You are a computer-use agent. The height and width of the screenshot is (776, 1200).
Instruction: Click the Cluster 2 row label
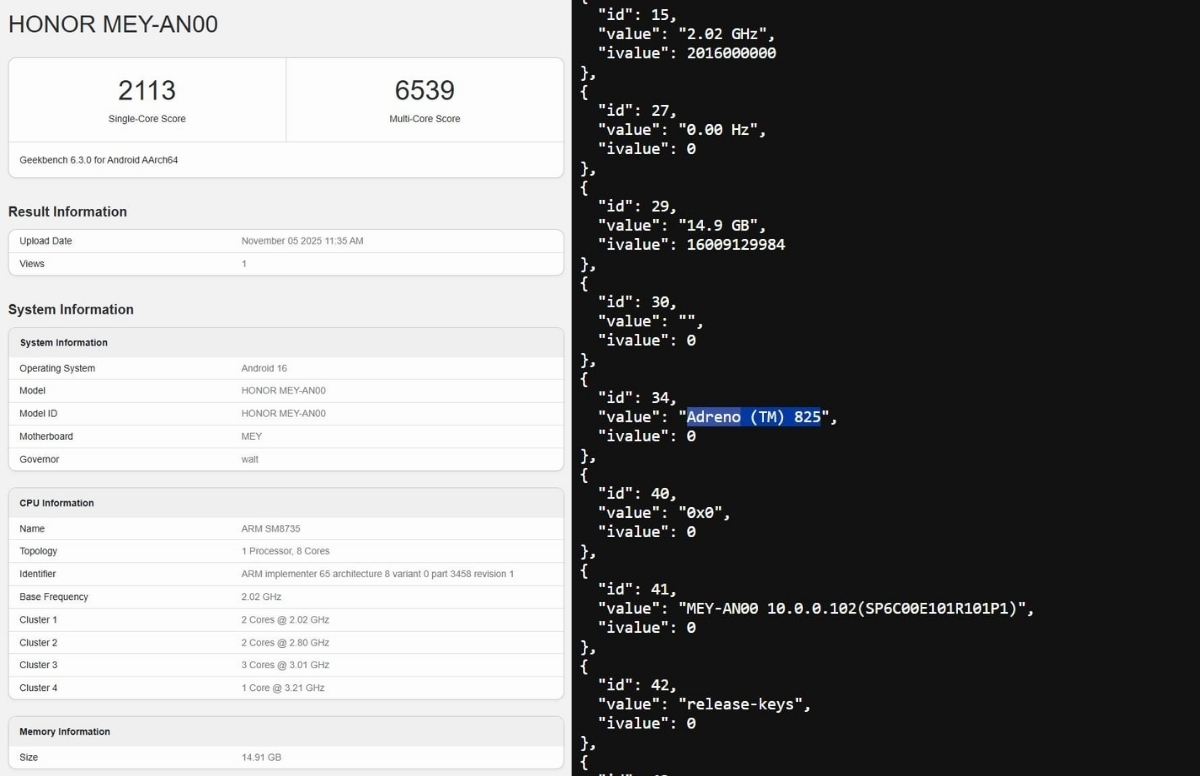point(38,642)
